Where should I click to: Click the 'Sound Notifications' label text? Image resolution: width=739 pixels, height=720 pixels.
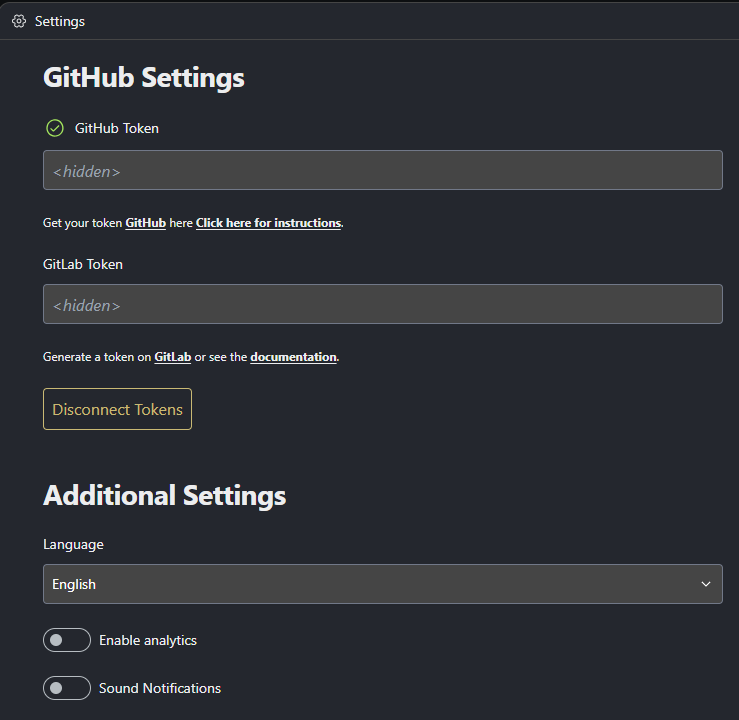point(160,688)
